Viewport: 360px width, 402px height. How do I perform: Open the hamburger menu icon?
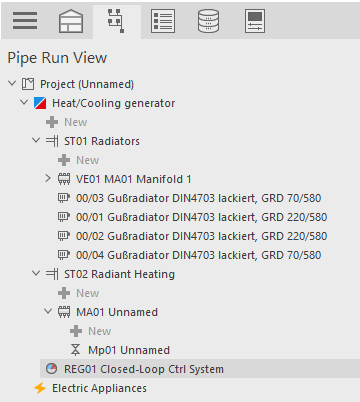point(25,21)
